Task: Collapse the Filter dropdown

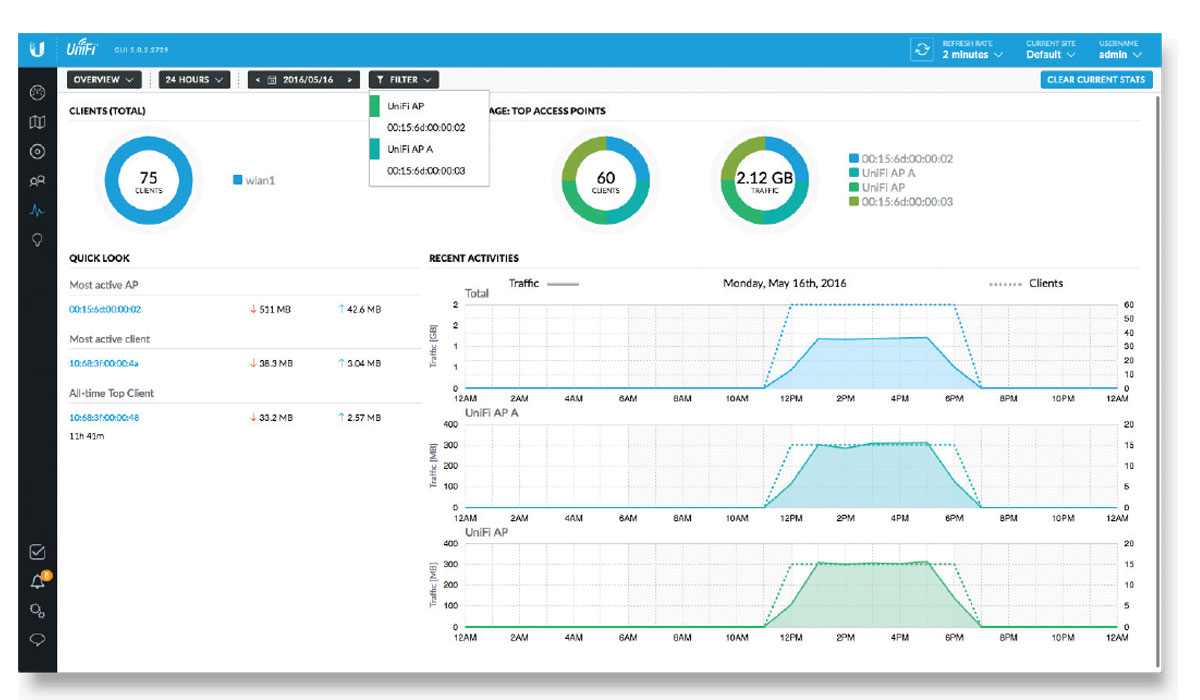Action: tap(404, 79)
